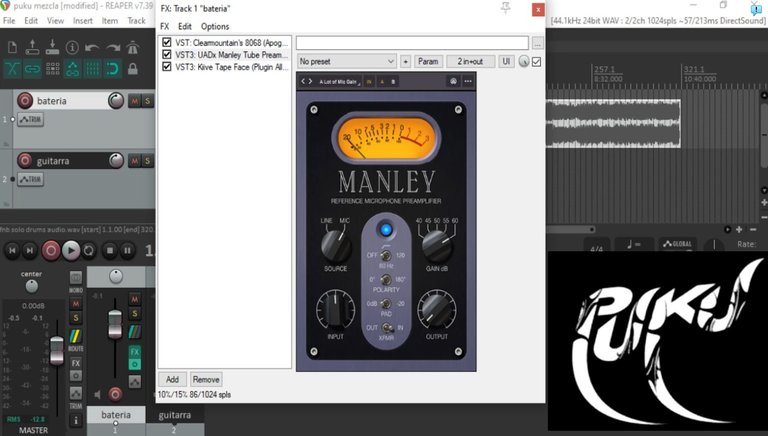Click bateria mixer strip routing stripes icon
768x436 pixels.
click(x=135, y=332)
